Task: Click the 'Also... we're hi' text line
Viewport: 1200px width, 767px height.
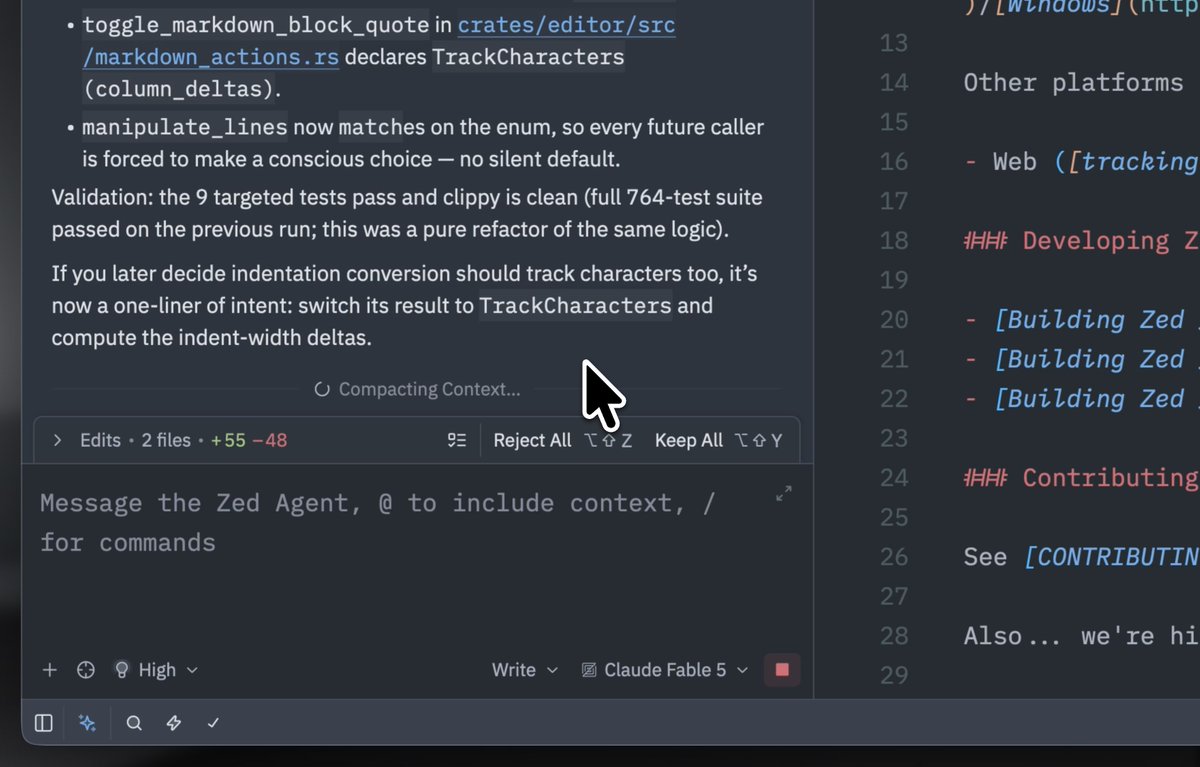Action: 1080,636
